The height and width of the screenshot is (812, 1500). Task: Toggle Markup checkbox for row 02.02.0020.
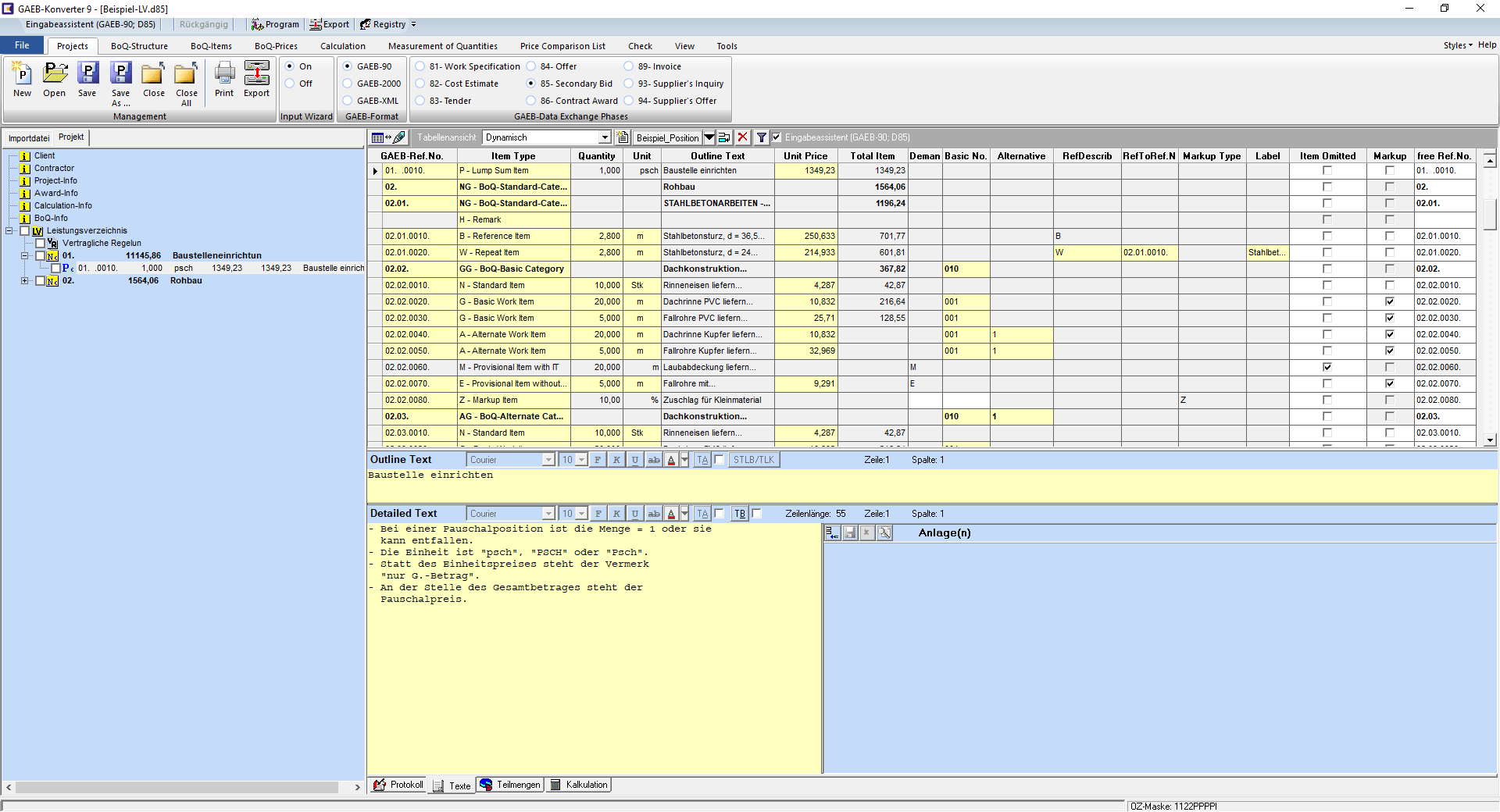click(1389, 301)
